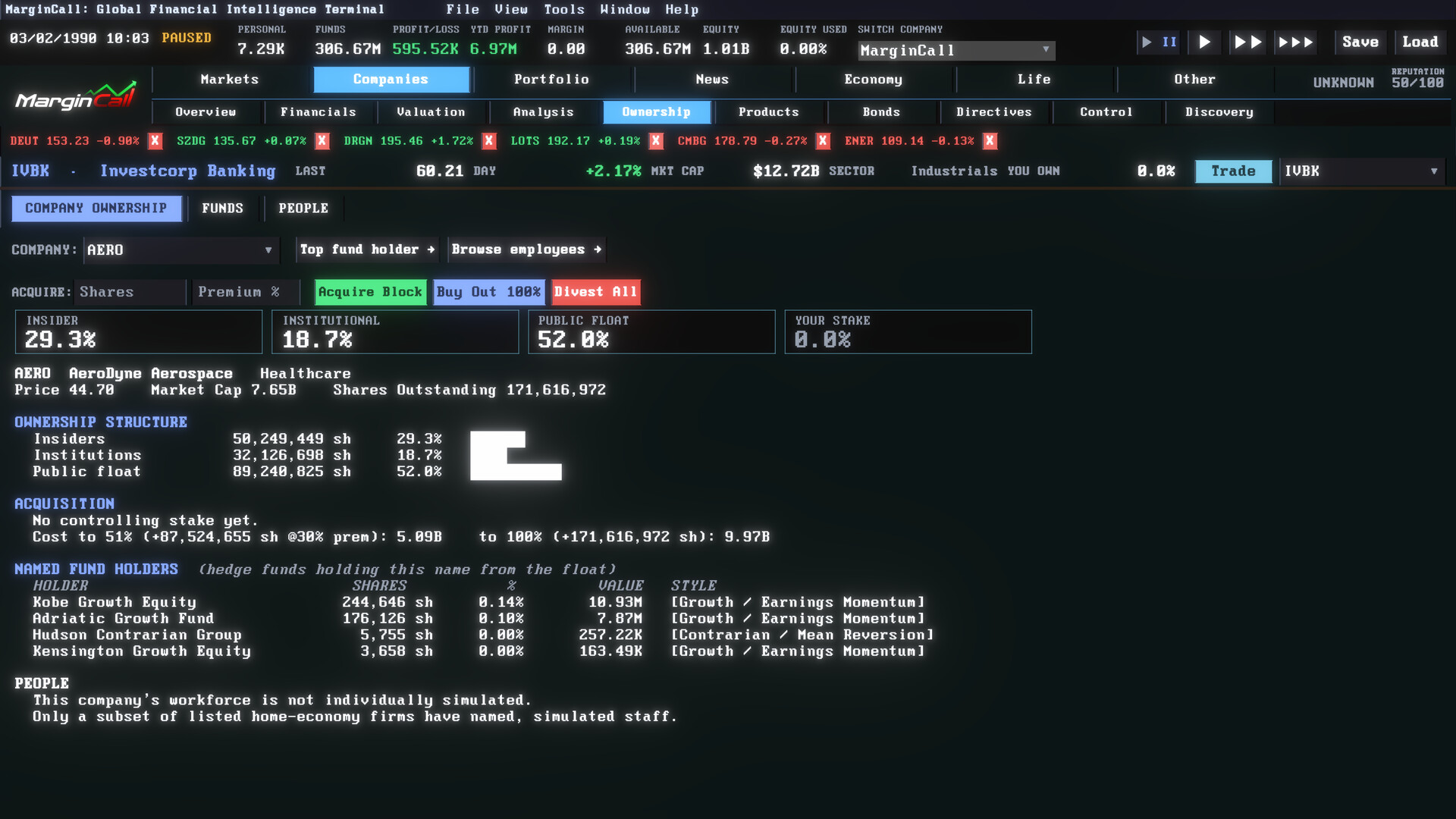Click the Divest All button
Viewport: 1456px width, 819px height.
click(595, 292)
